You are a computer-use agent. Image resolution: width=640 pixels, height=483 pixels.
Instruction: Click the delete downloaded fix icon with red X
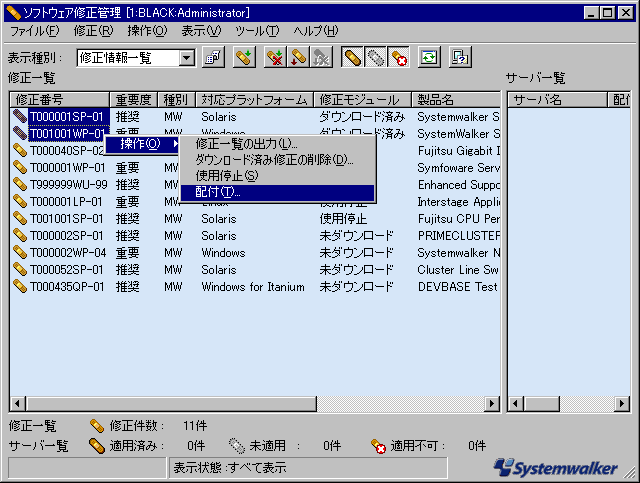(275, 58)
